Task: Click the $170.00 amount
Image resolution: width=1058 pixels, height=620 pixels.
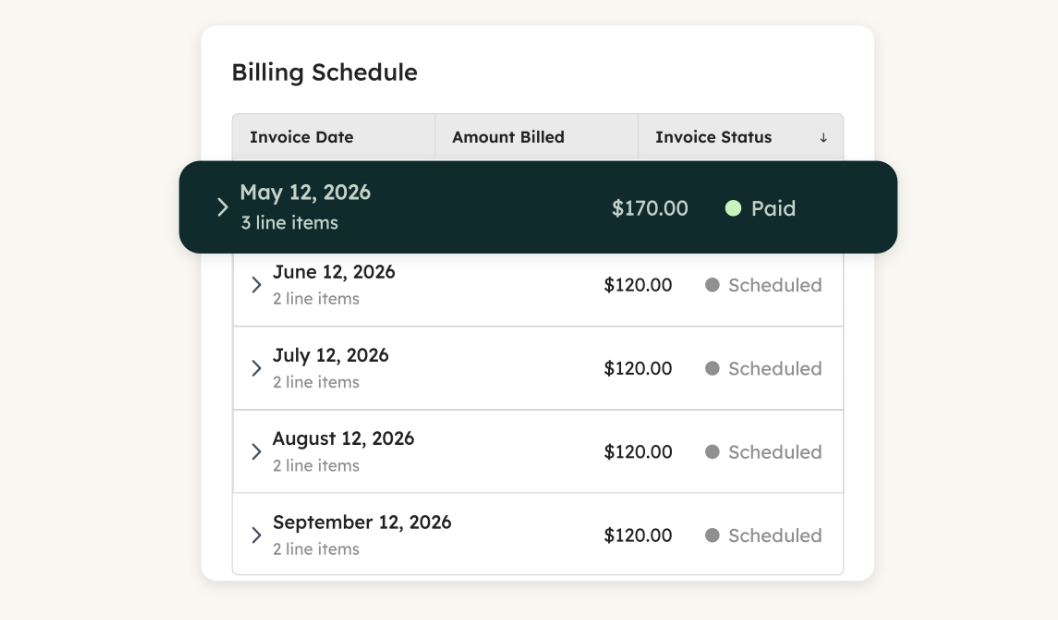Action: tap(650, 208)
